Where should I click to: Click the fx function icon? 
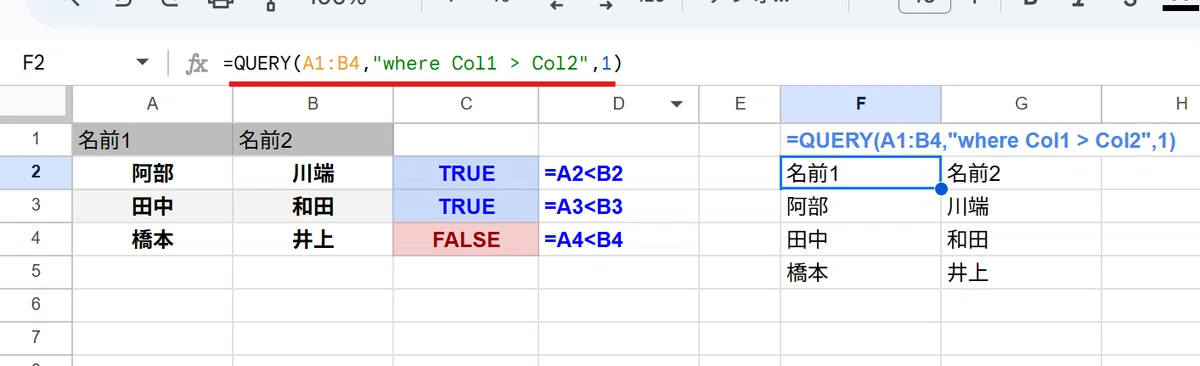198,64
